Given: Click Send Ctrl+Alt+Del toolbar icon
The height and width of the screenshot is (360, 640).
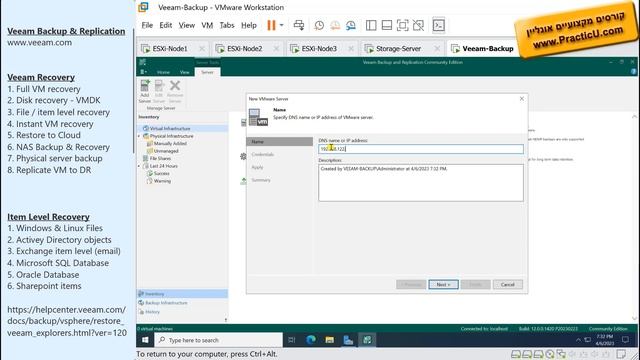Looking at the screenshot, I should [x=299, y=25].
